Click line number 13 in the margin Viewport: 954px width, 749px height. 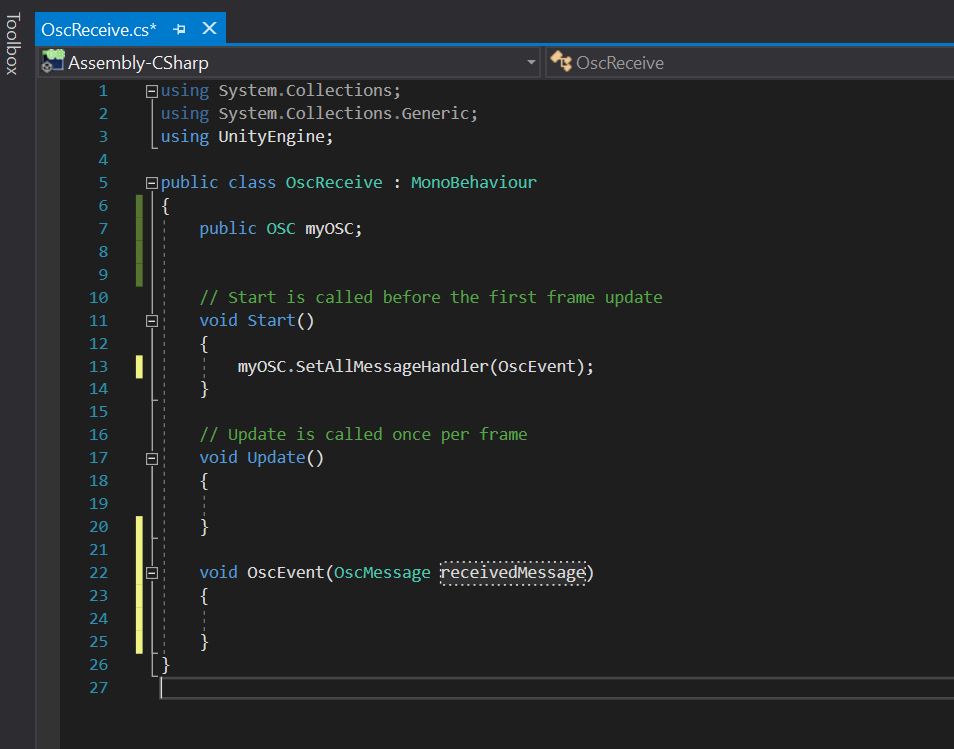tap(98, 366)
